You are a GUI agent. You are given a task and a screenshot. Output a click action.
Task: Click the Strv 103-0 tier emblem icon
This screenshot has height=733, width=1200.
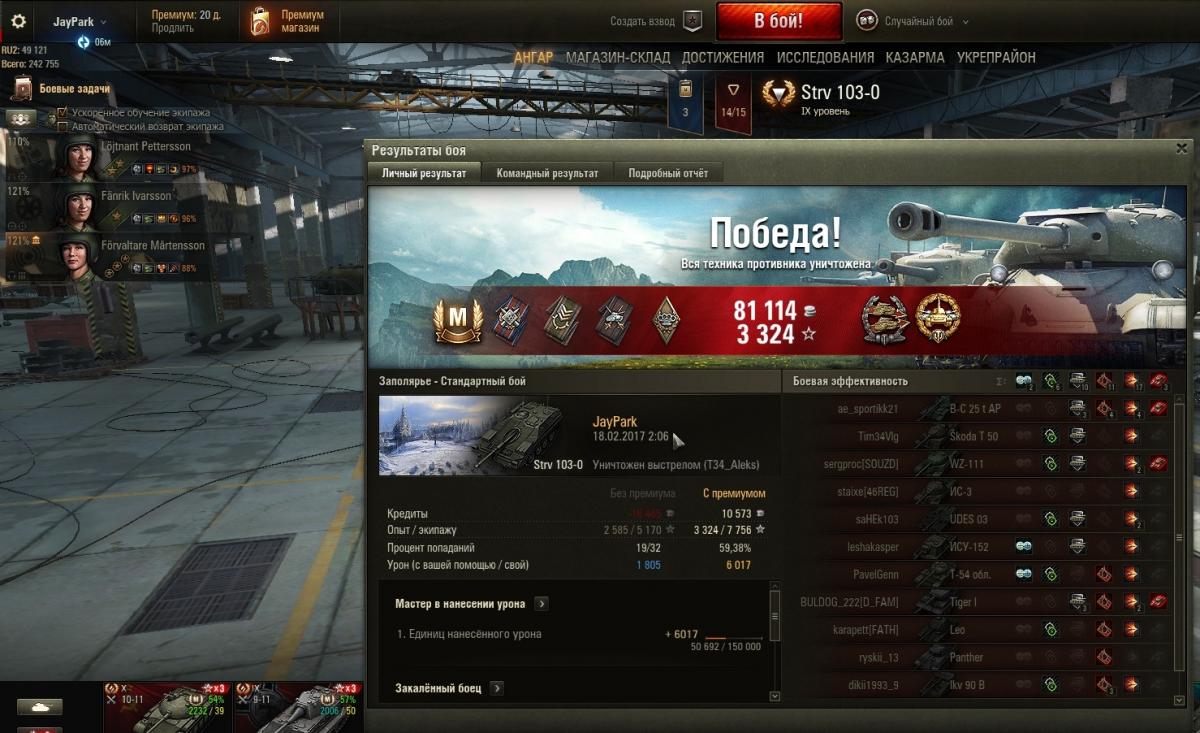(x=779, y=94)
